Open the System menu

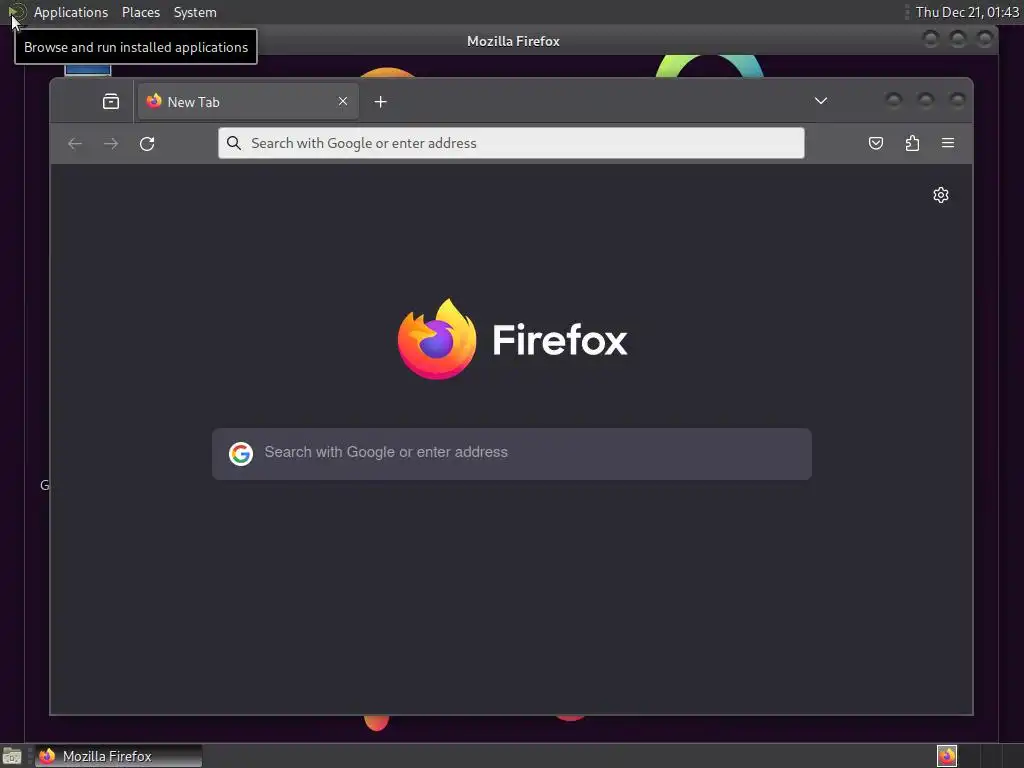pos(195,12)
